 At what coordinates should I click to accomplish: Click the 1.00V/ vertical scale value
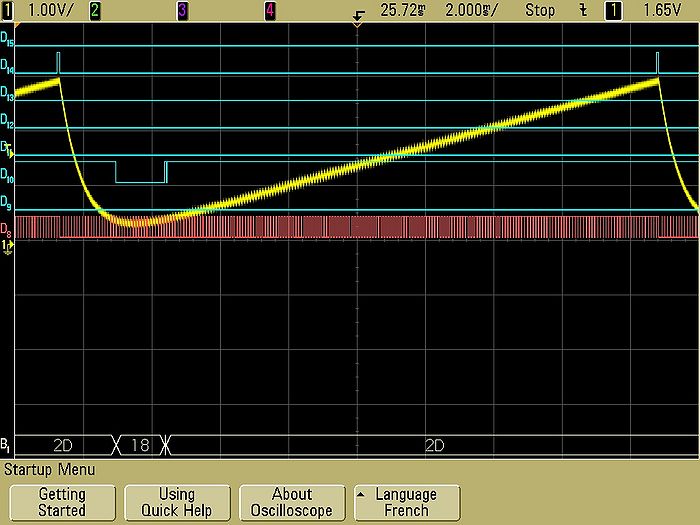point(46,8)
